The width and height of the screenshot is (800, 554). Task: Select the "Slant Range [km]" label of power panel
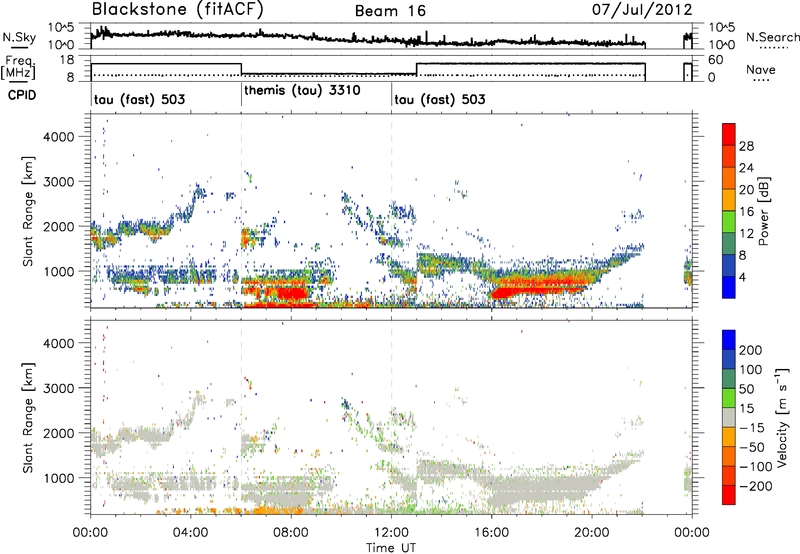tap(28, 211)
